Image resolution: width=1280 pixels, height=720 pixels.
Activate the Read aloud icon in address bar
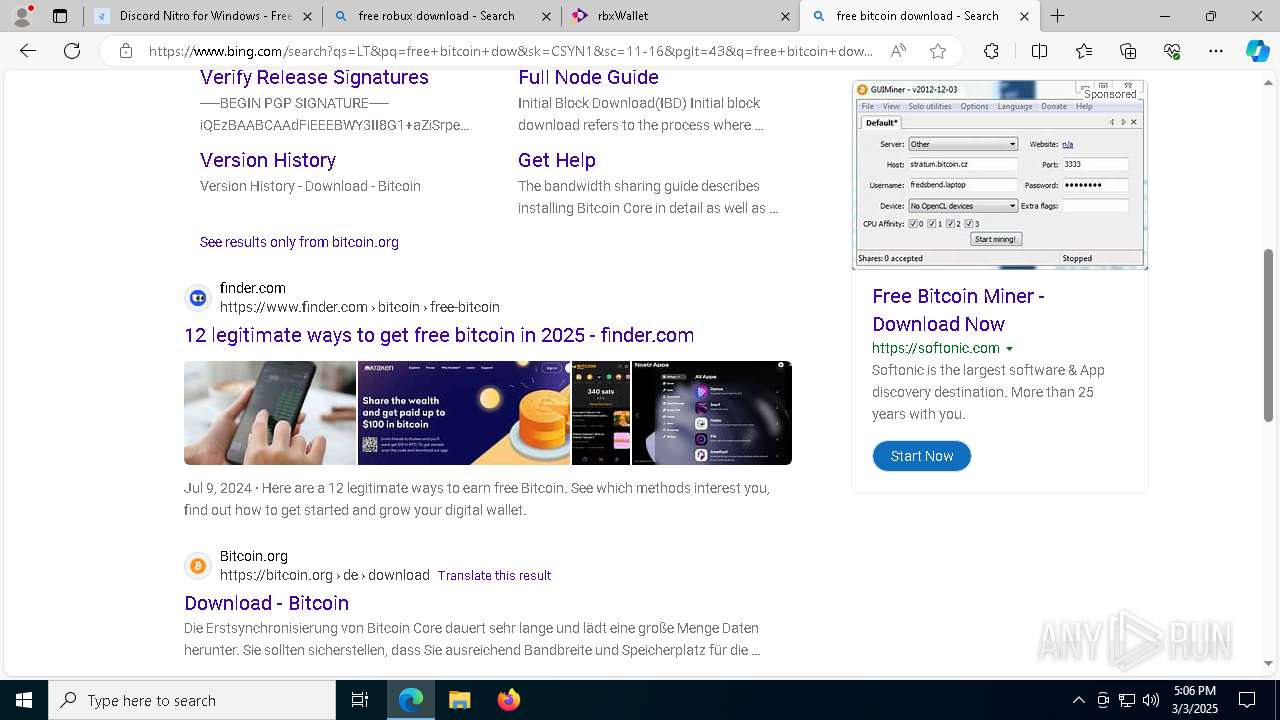coord(898,51)
